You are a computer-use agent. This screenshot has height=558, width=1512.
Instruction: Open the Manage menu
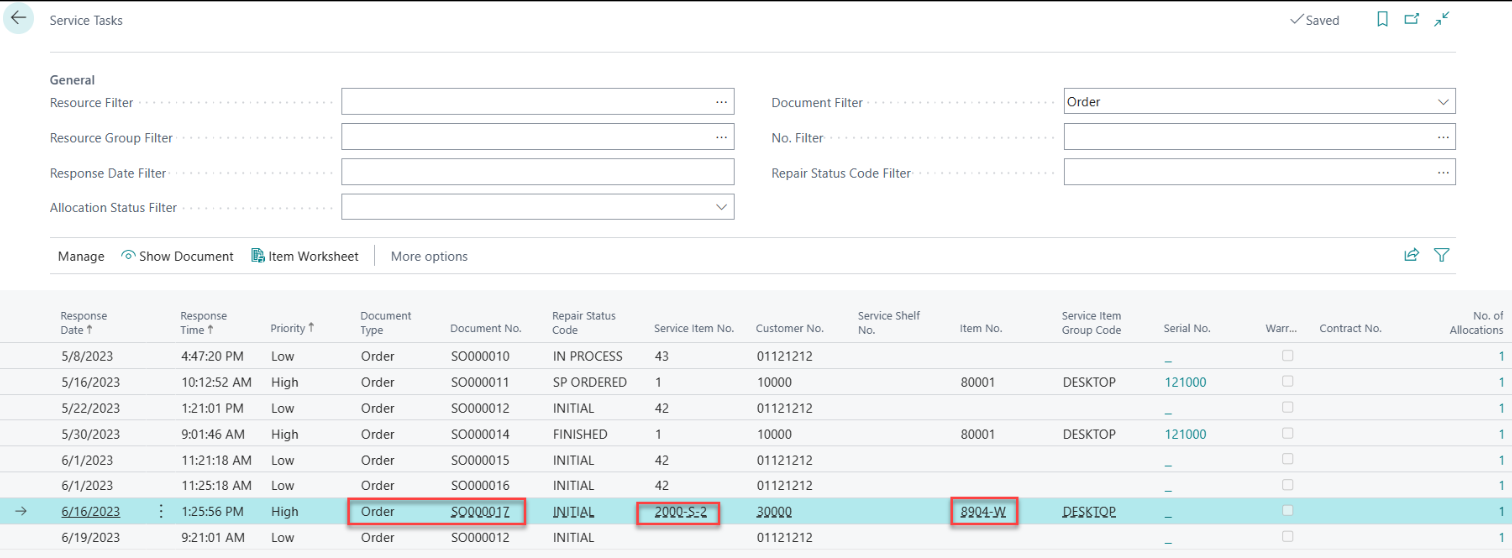pos(81,256)
